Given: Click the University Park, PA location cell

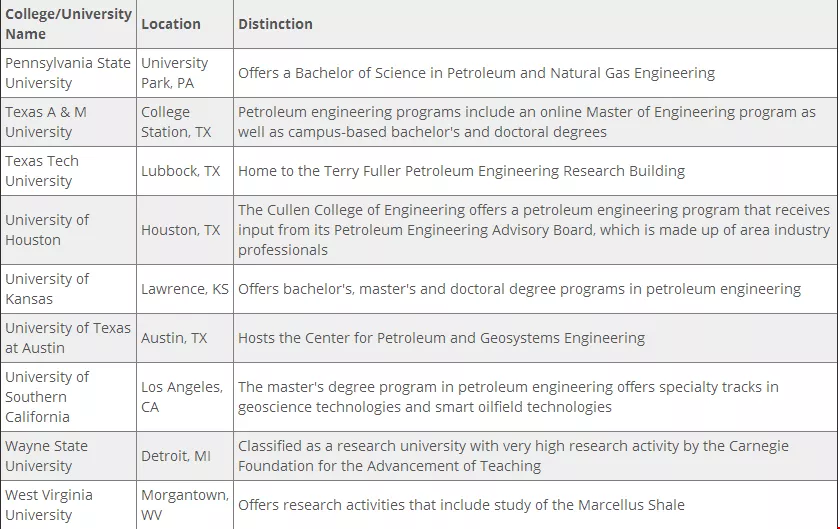Looking at the screenshot, I should pyautogui.click(x=175, y=73).
